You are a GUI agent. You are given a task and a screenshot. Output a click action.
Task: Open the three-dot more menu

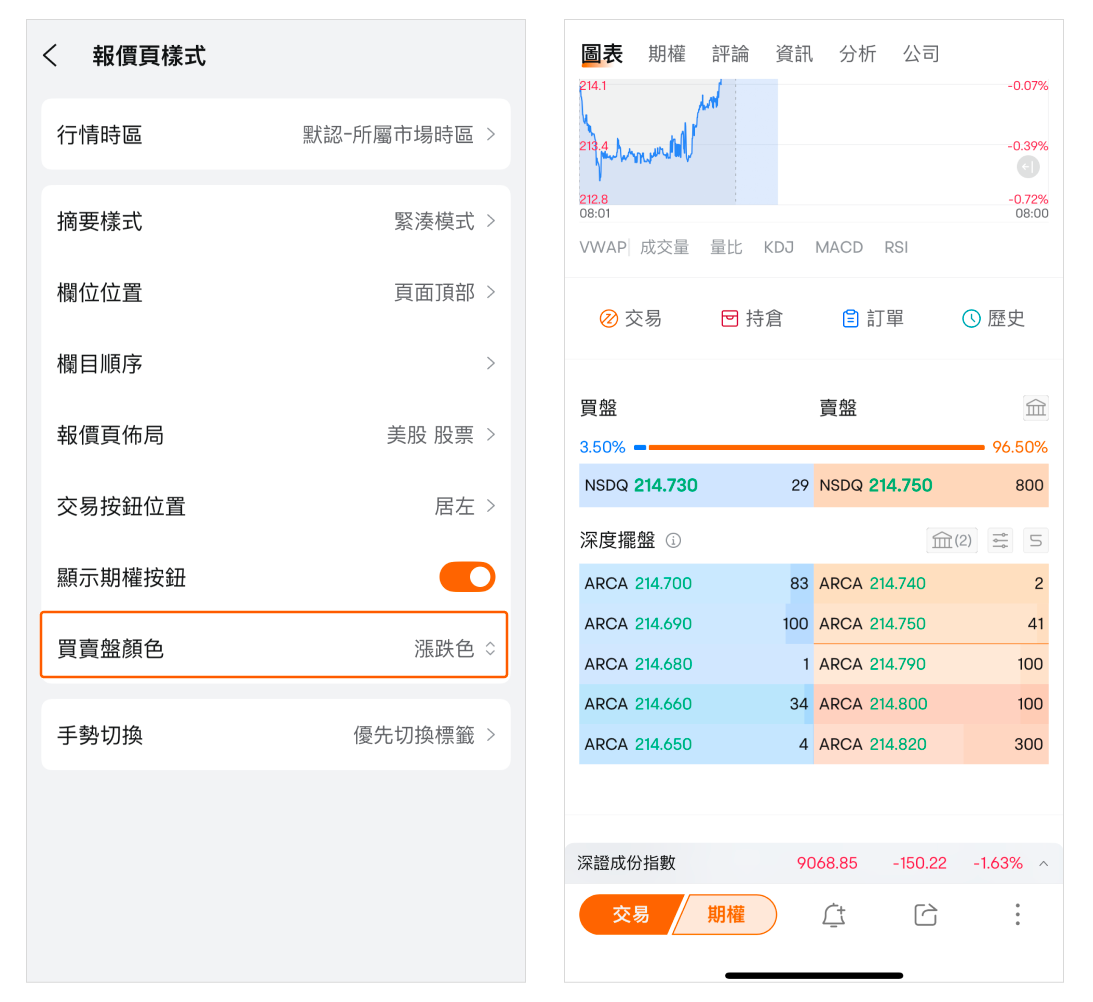click(x=1016, y=914)
